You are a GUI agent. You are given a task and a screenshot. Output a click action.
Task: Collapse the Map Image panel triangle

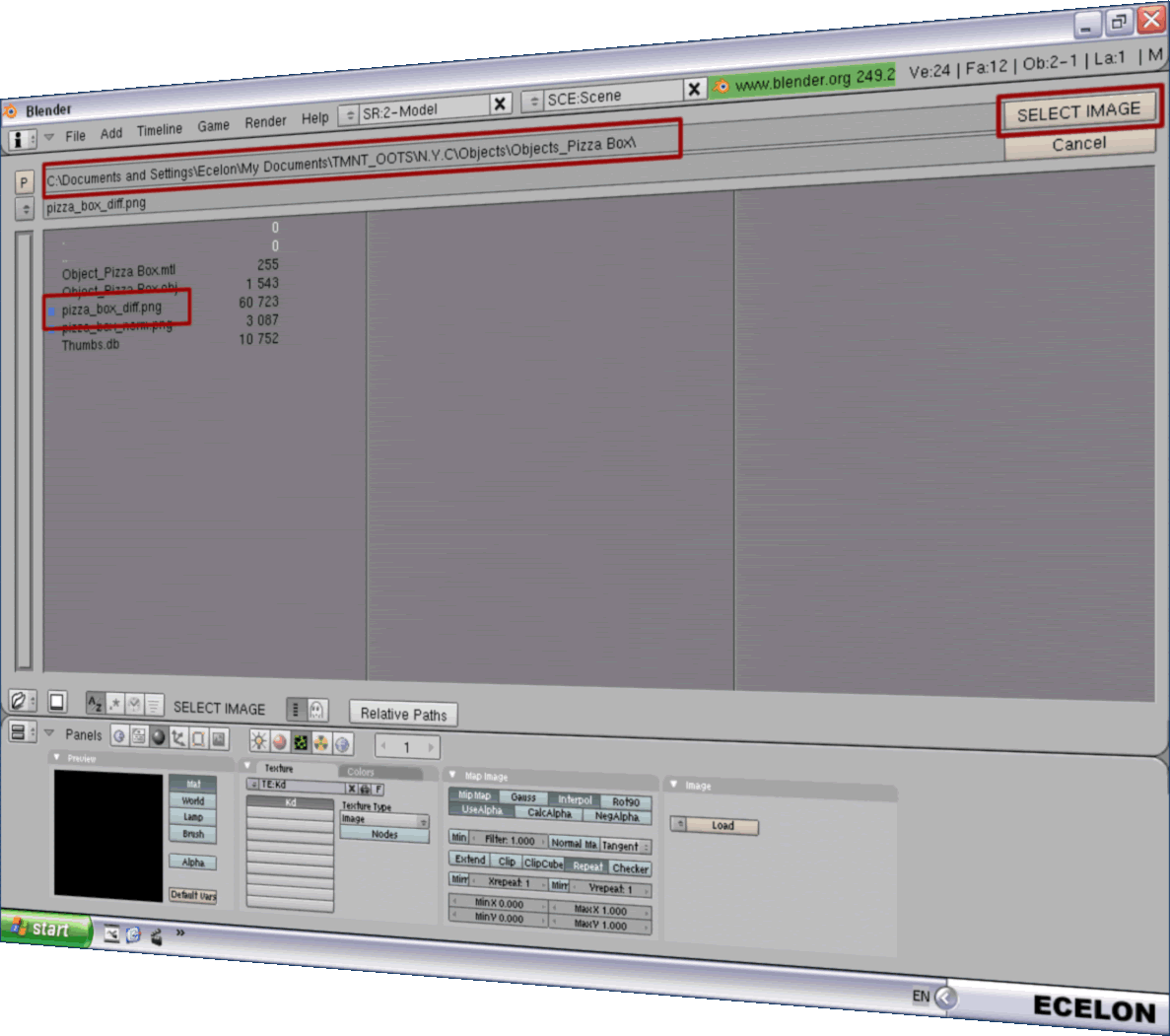pyautogui.click(x=452, y=774)
